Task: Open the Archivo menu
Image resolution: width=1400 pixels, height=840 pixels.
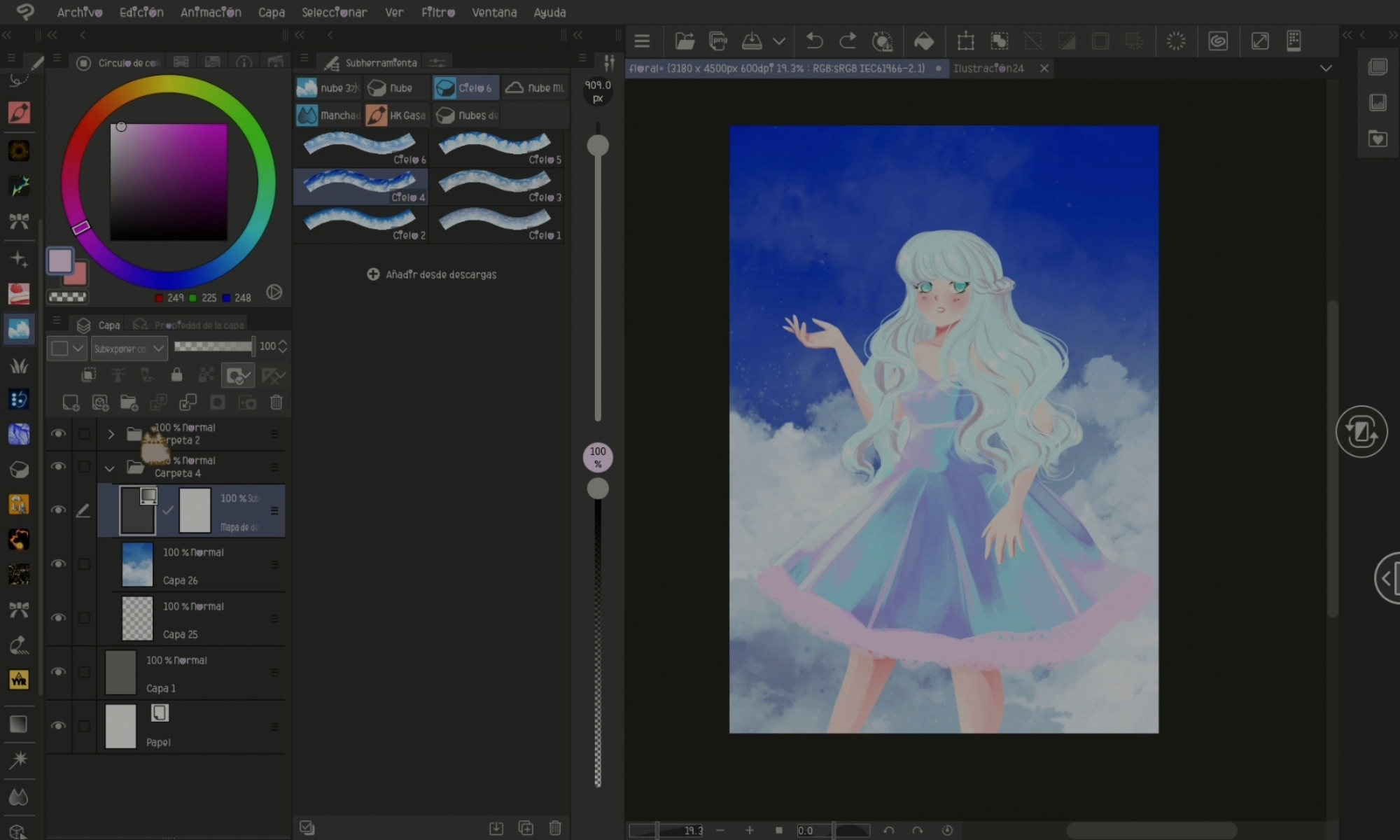Action: [x=80, y=12]
